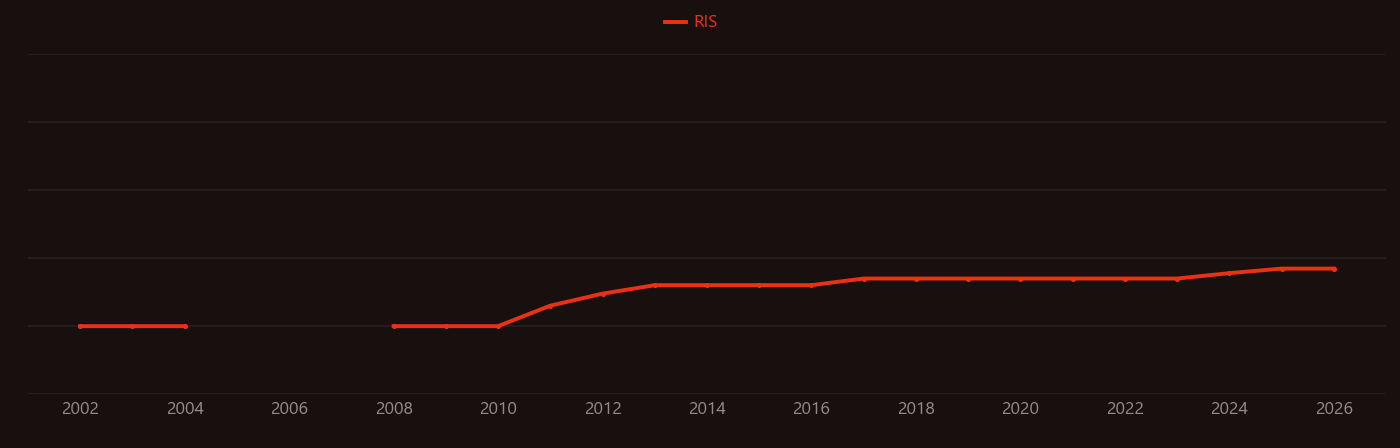Click the 2002 x-axis label

[81, 408]
